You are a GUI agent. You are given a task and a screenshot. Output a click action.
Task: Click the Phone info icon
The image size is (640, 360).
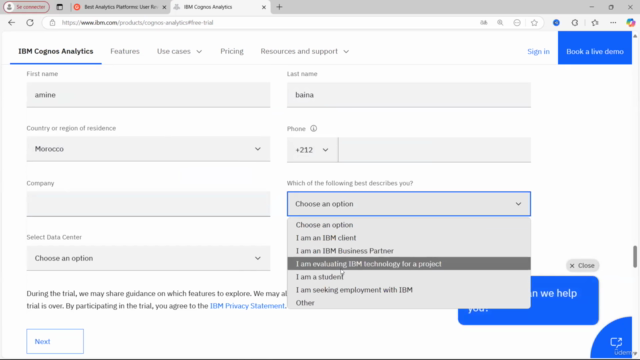313,129
